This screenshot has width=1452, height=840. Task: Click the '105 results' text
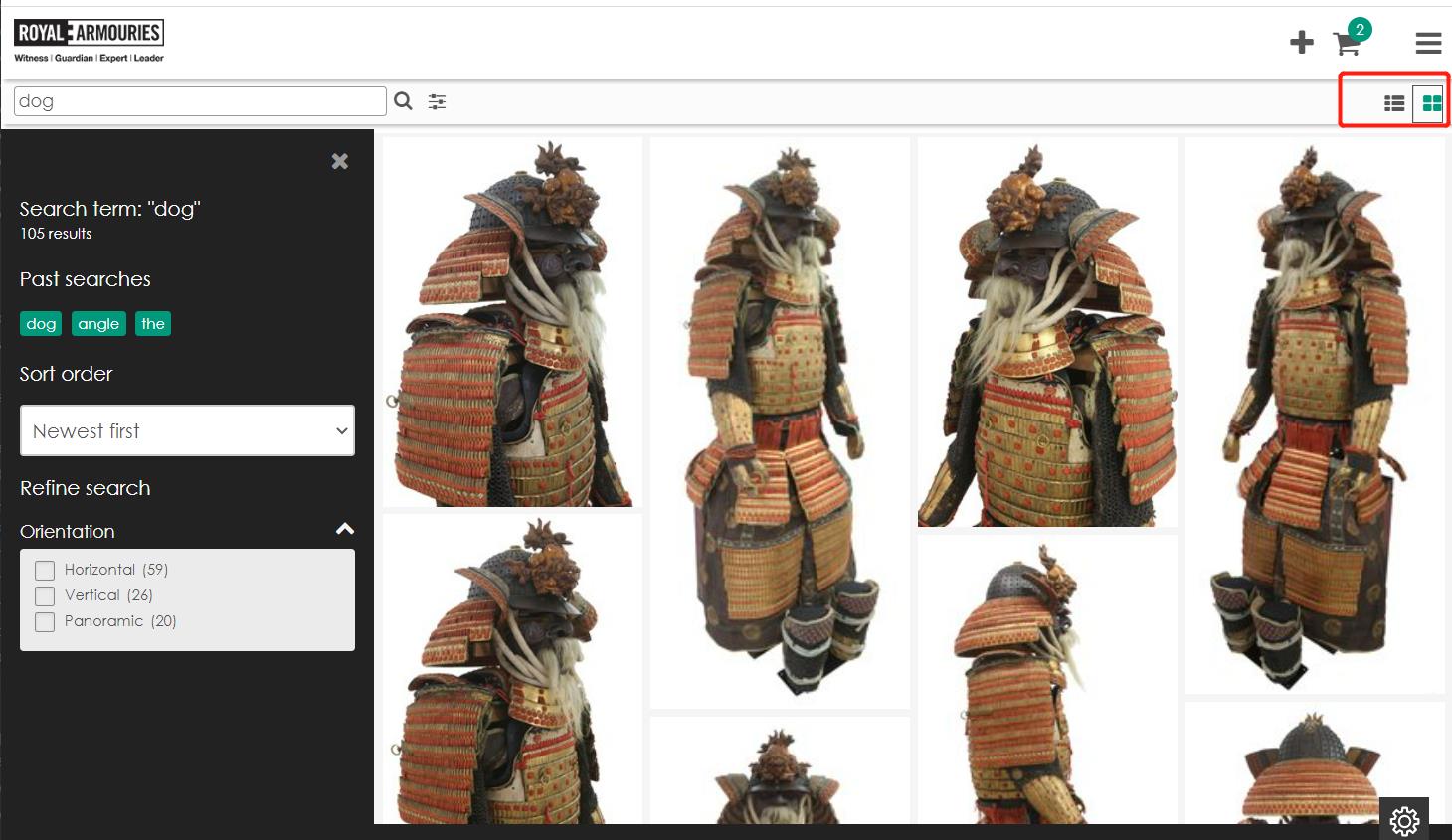56,234
